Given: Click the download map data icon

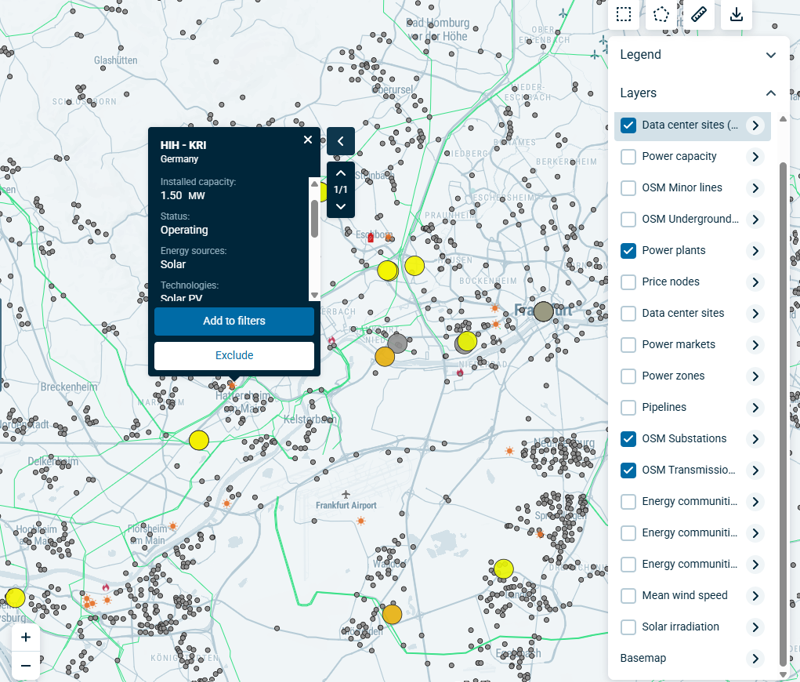Looking at the screenshot, I should [x=736, y=14].
